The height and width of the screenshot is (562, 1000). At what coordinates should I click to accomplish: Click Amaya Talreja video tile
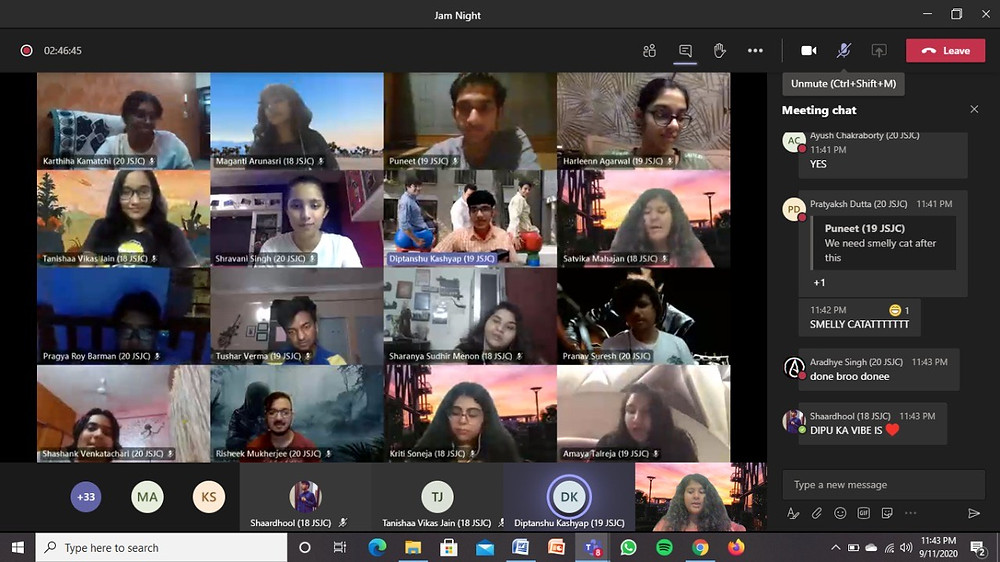click(x=643, y=413)
